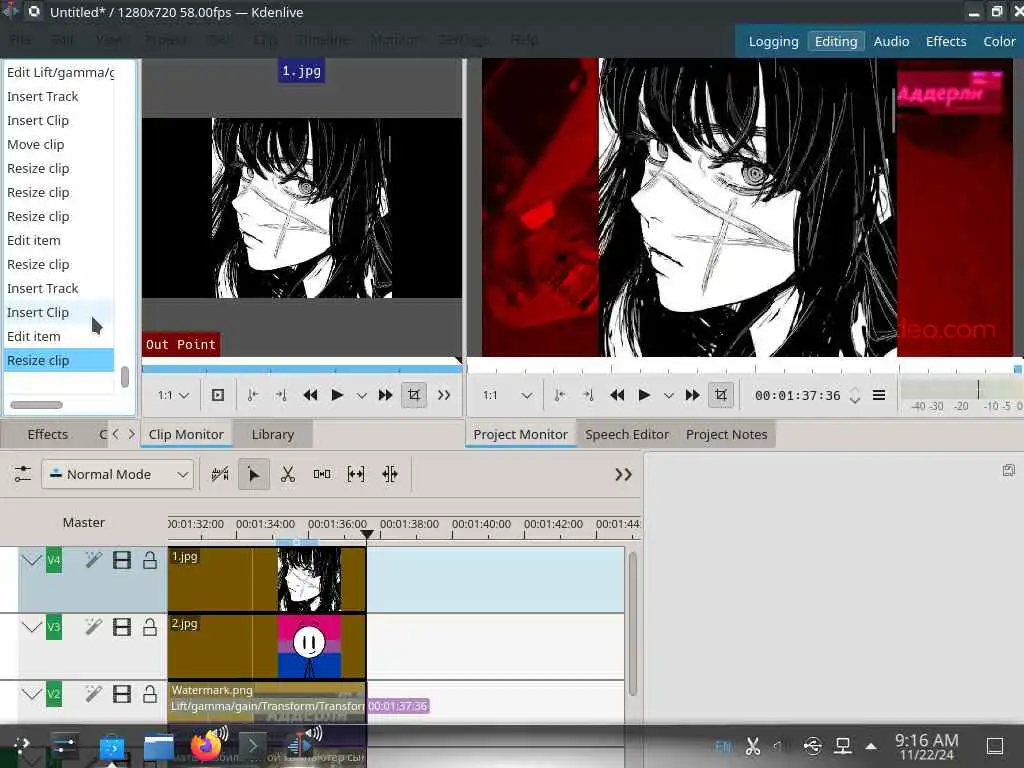Click the square frame icon beside Clip Monitor zoom

(x=218, y=395)
